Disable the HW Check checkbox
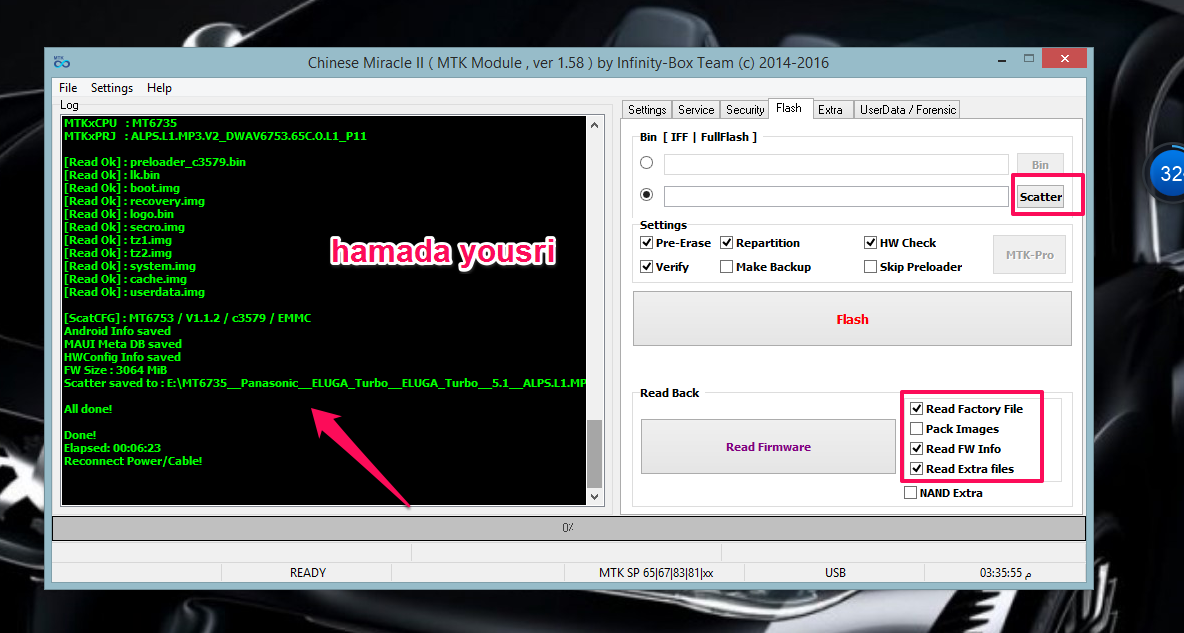1184x633 pixels. point(870,242)
